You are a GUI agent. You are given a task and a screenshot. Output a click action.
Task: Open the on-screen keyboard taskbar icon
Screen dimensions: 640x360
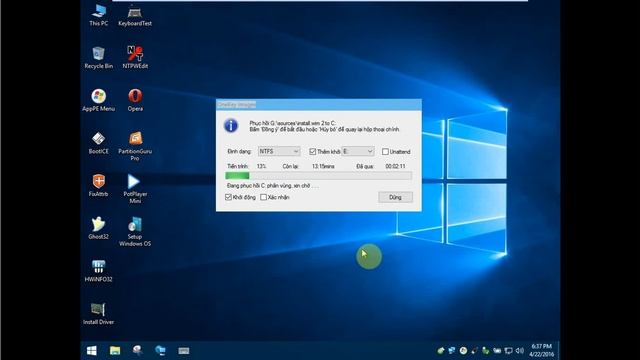point(184,351)
